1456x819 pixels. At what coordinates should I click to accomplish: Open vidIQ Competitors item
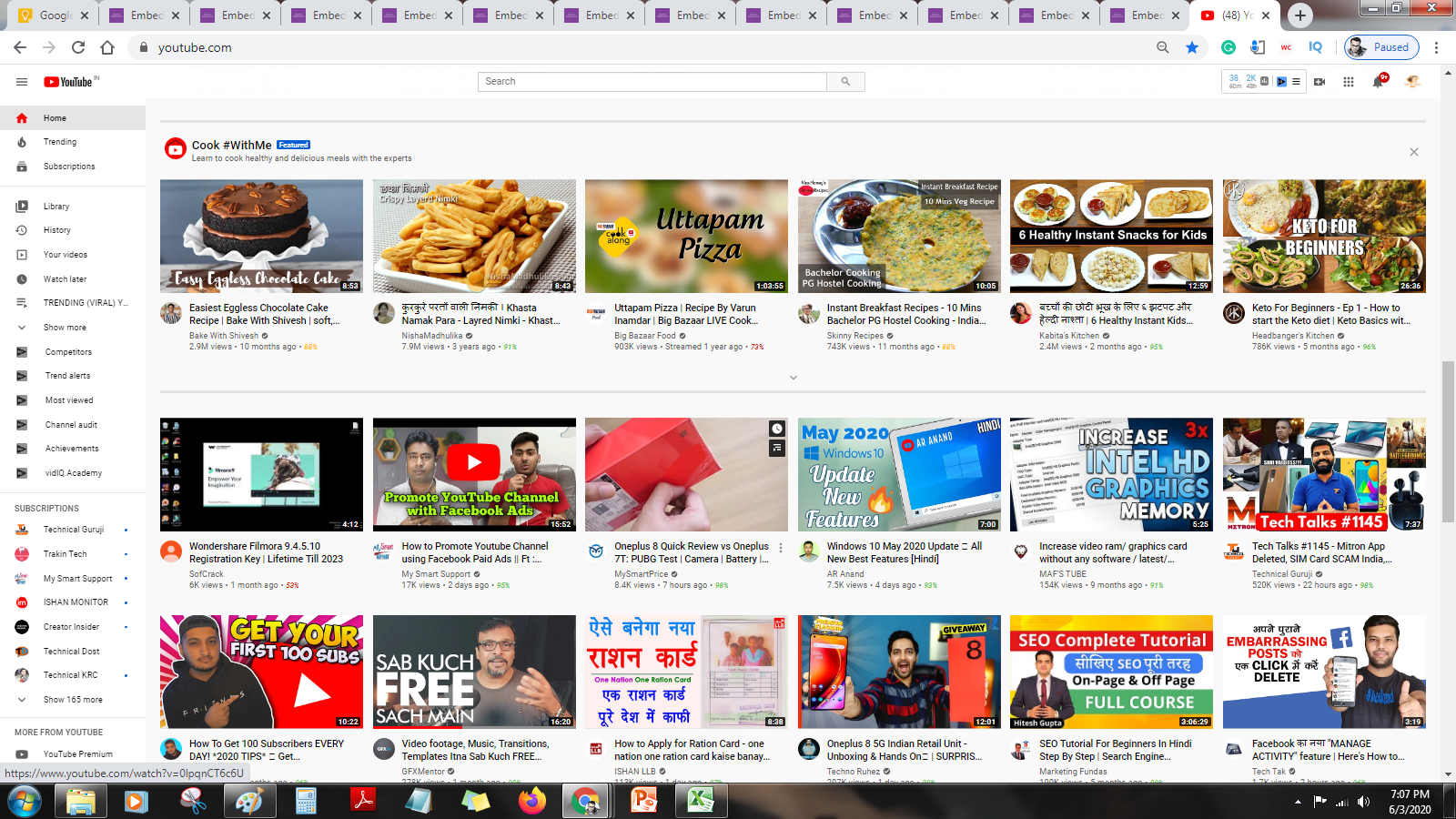(73, 352)
